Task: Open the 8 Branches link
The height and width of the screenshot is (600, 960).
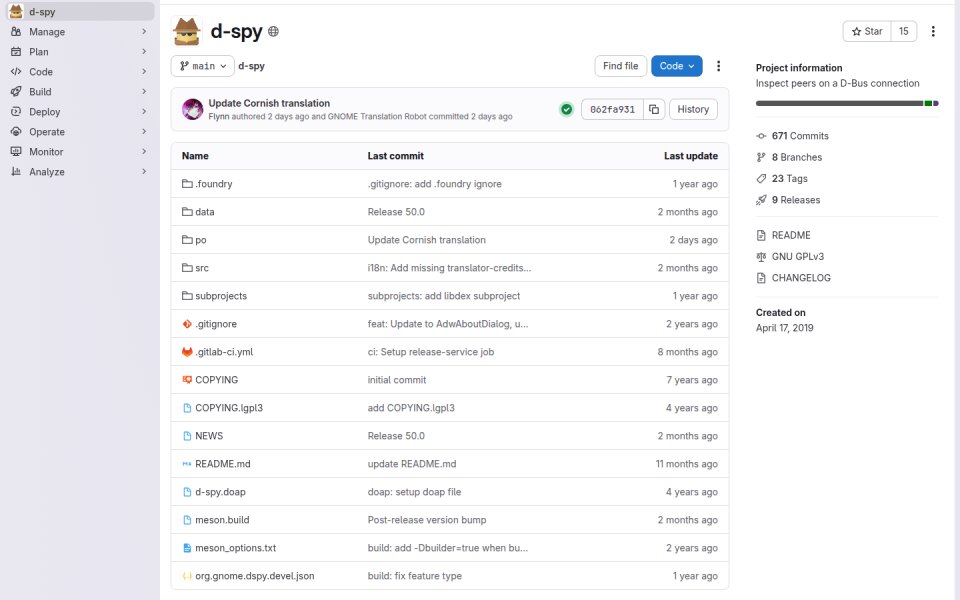Action: pos(797,157)
